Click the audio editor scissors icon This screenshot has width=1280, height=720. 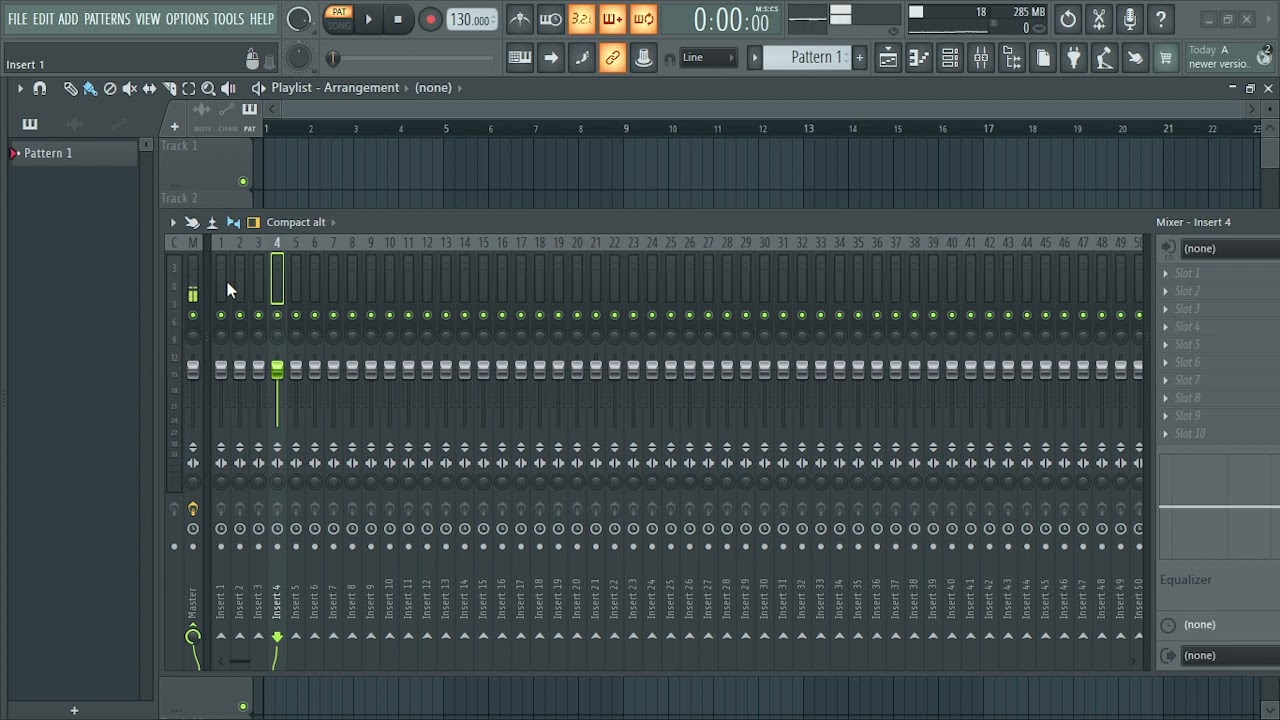coord(1099,19)
